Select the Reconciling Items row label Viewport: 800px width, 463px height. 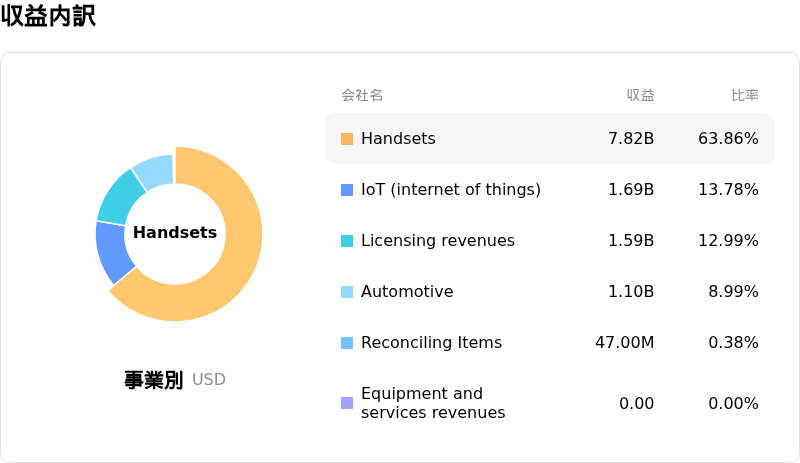click(431, 343)
